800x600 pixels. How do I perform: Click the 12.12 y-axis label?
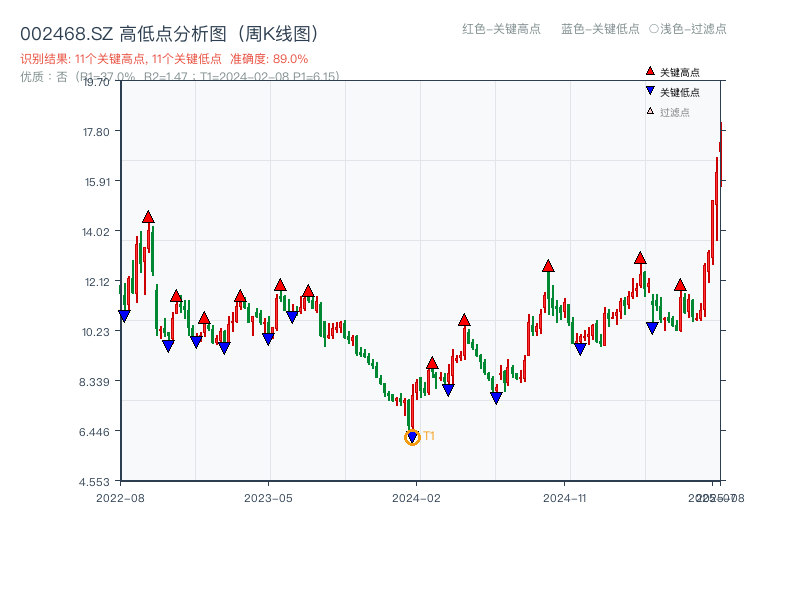pyautogui.click(x=97, y=282)
